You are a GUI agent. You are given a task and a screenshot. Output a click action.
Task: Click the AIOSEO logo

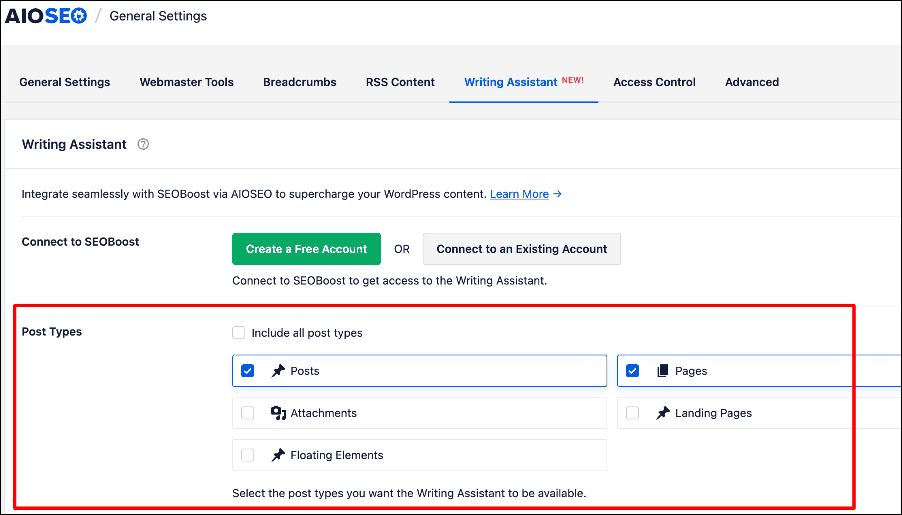[46, 16]
